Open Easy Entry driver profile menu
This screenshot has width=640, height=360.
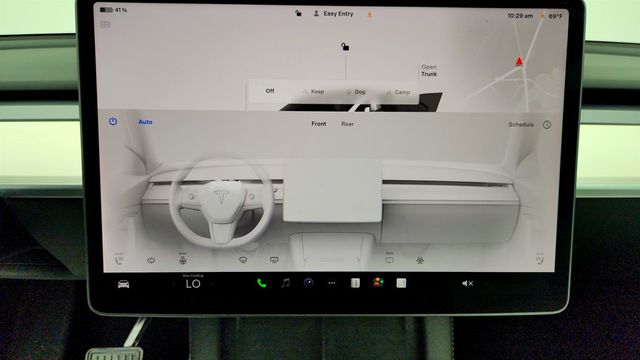(x=333, y=13)
